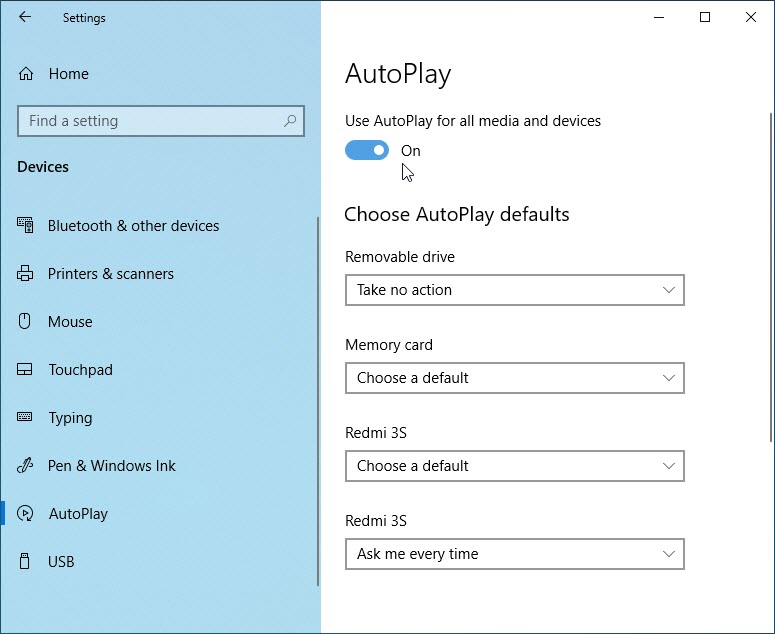
Task: Open the Memory card dropdown
Action: (515, 378)
